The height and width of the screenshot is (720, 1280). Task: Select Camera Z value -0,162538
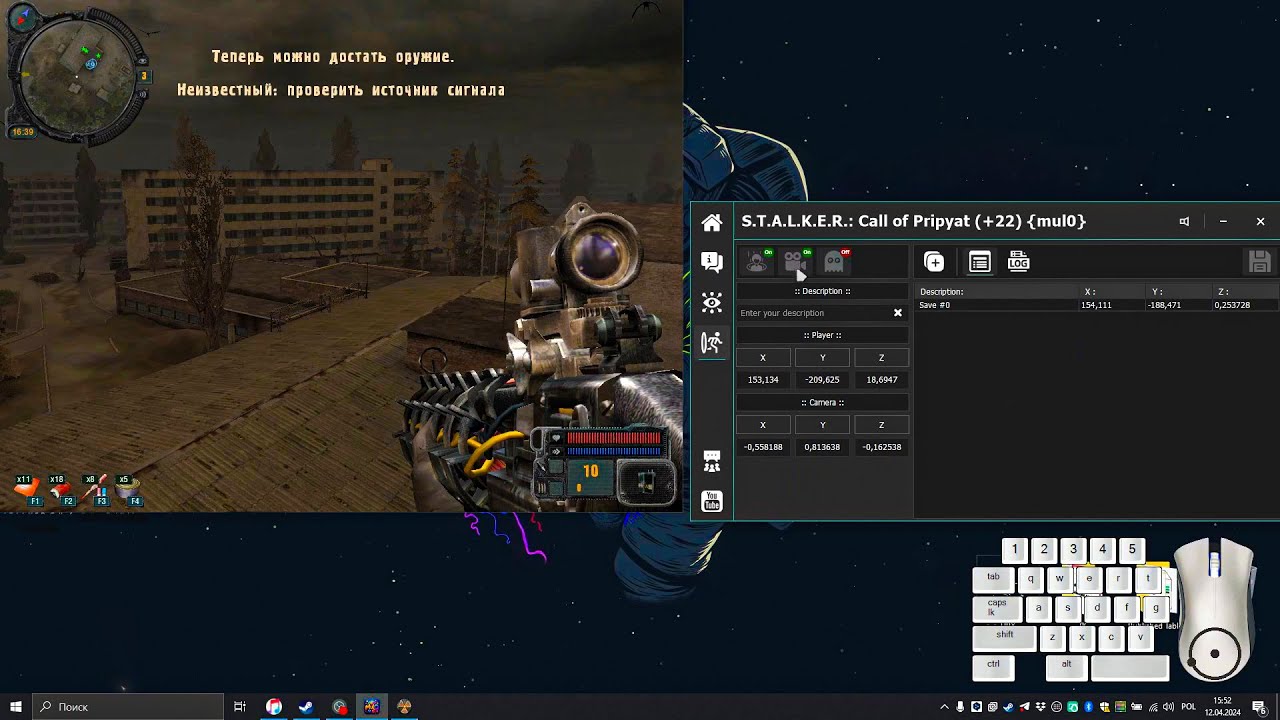pos(881,447)
